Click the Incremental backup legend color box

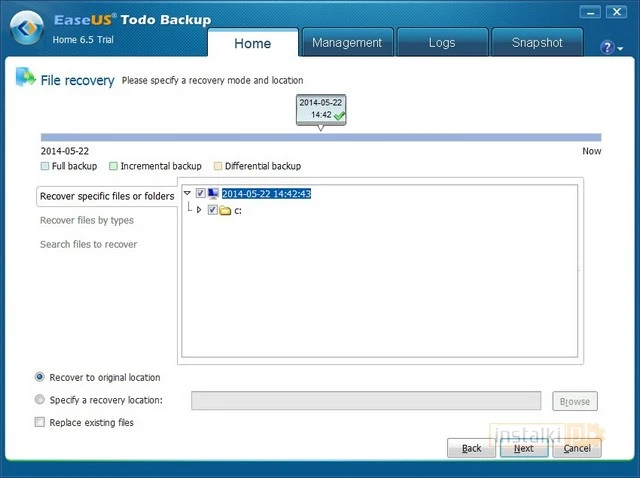[113, 166]
